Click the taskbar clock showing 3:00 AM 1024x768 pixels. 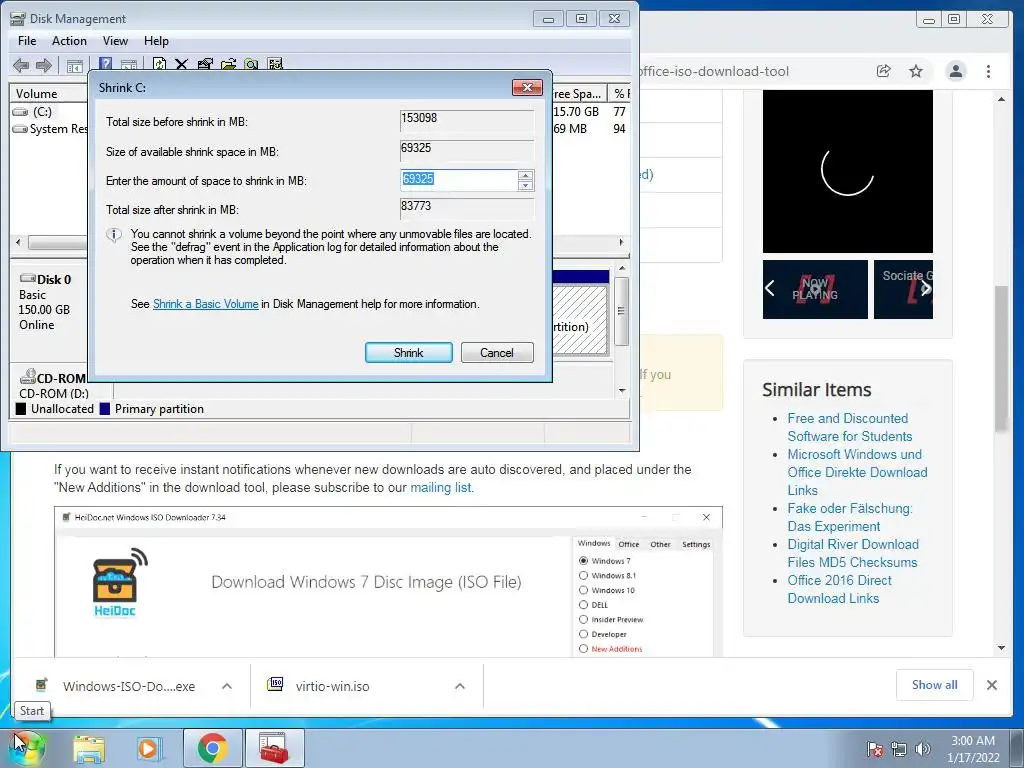coord(972,748)
